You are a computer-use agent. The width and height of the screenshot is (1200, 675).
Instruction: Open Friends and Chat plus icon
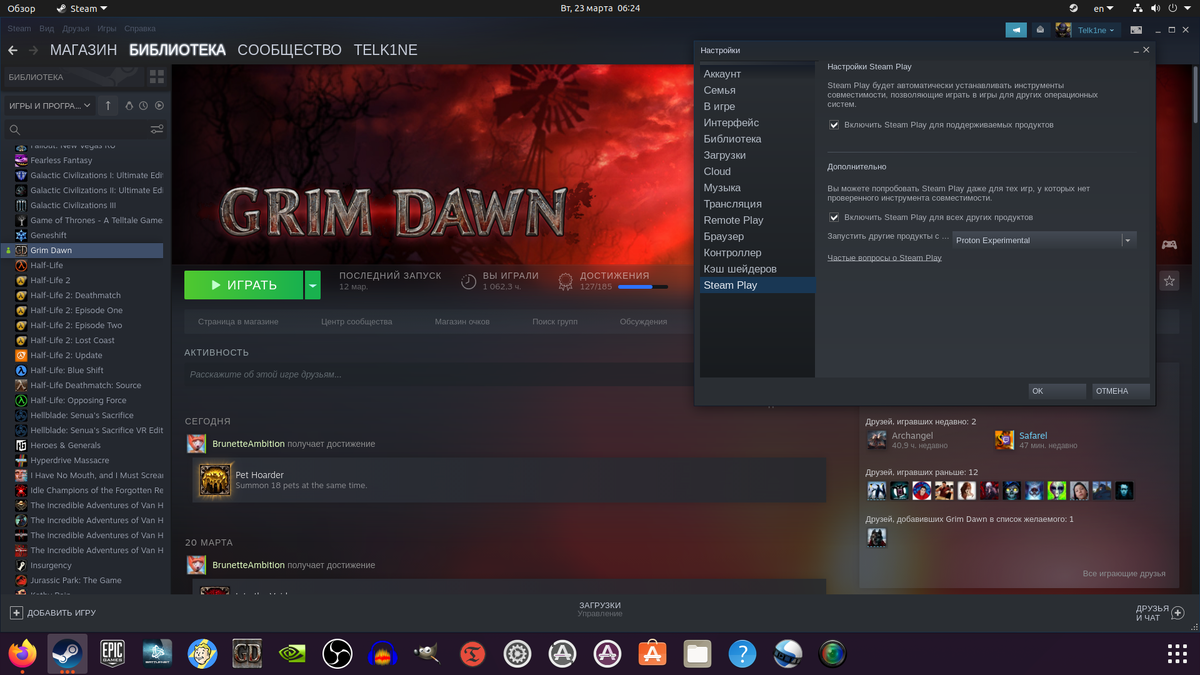tap(1179, 612)
